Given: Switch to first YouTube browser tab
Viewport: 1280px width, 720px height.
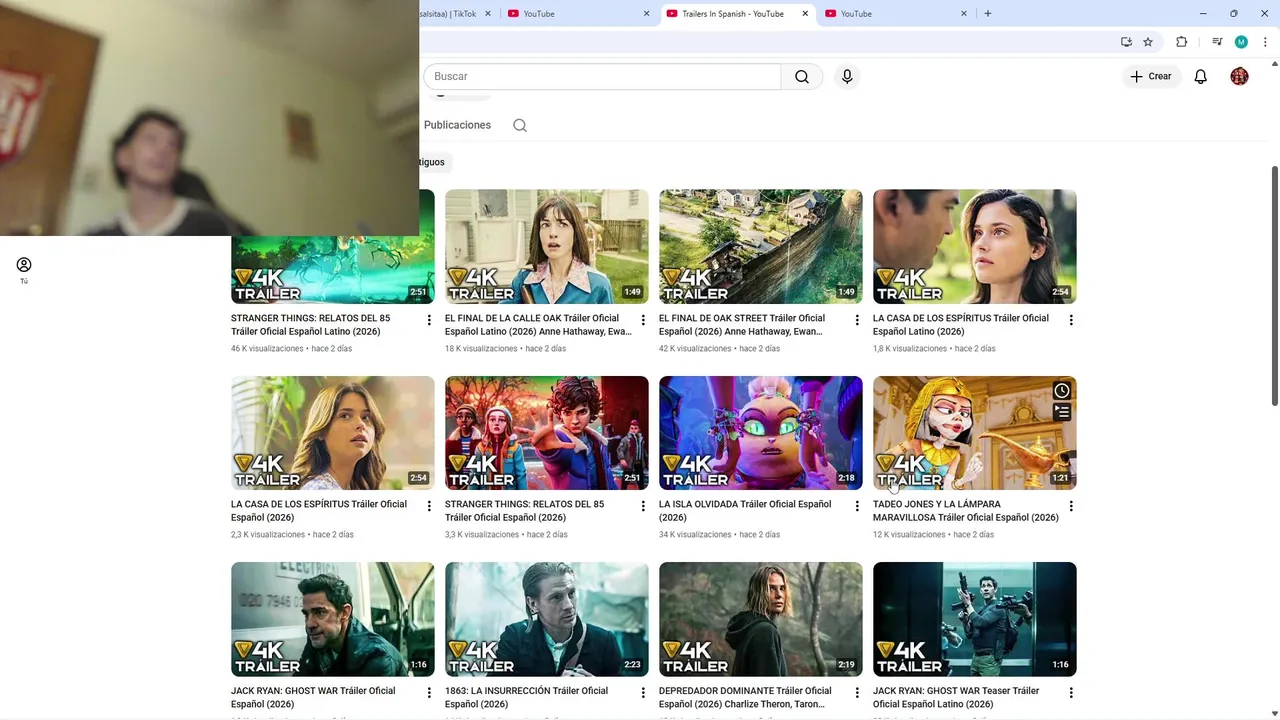Looking at the screenshot, I should pos(580,13).
